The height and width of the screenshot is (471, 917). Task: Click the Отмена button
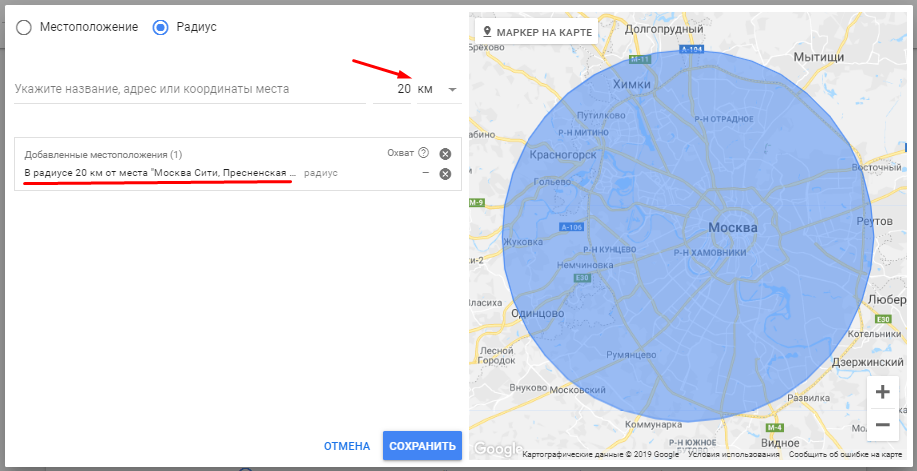pos(347,446)
